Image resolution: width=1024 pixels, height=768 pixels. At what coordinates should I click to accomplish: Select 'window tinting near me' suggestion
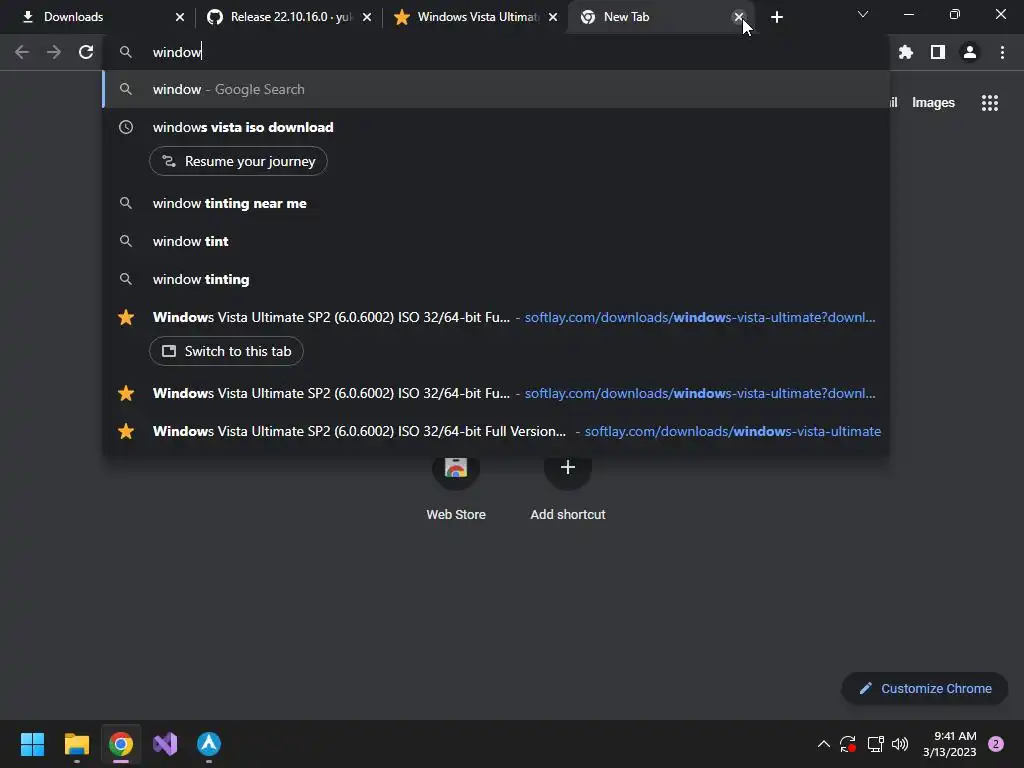tap(496, 203)
